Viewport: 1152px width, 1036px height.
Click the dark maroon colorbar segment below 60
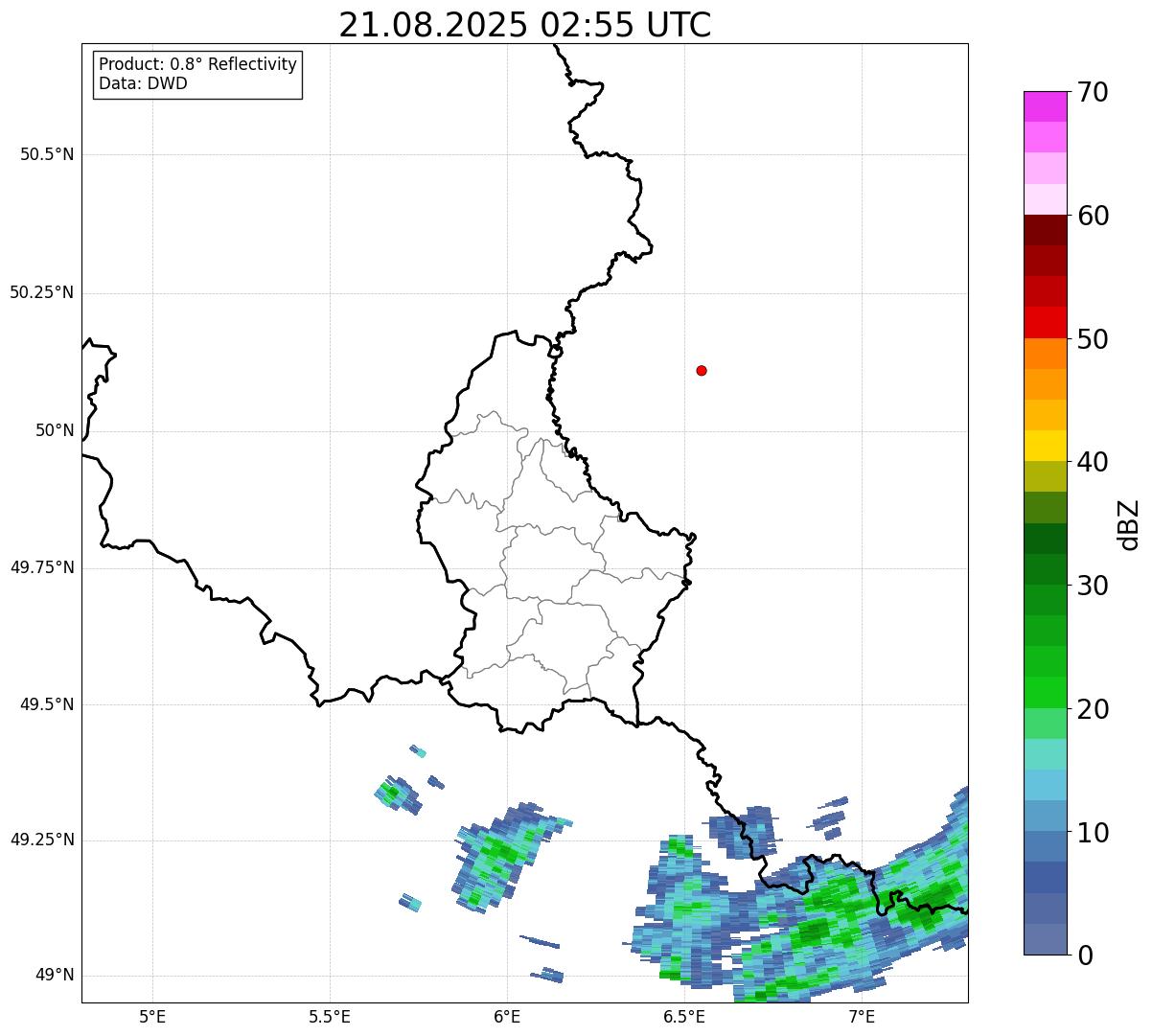click(1045, 230)
